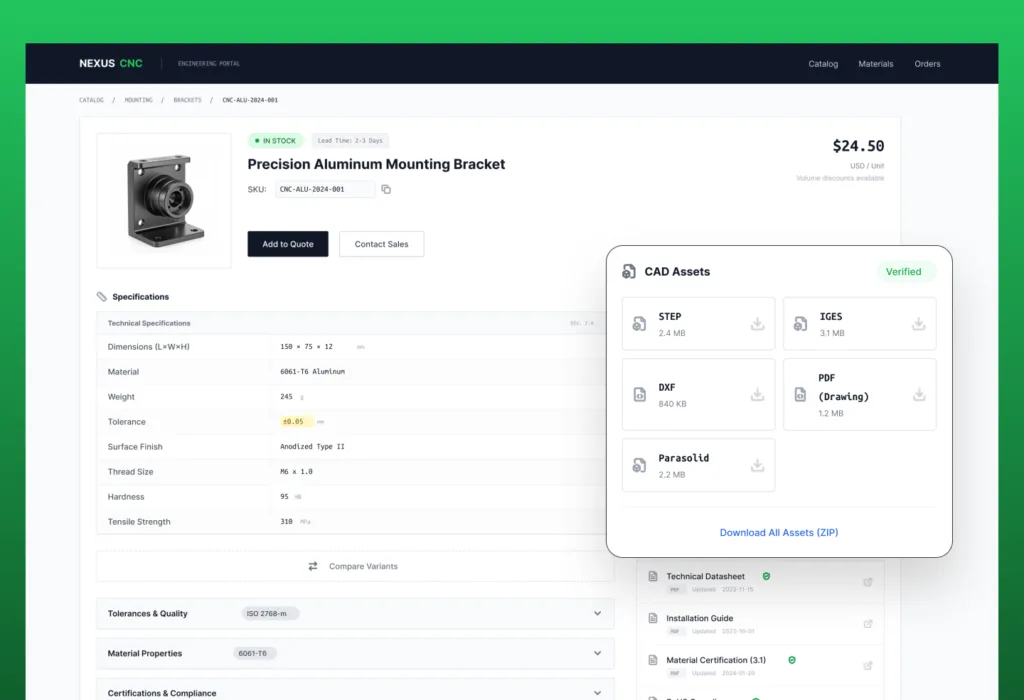Click Download All Assets (ZIP) link
This screenshot has width=1024, height=700.
[779, 532]
